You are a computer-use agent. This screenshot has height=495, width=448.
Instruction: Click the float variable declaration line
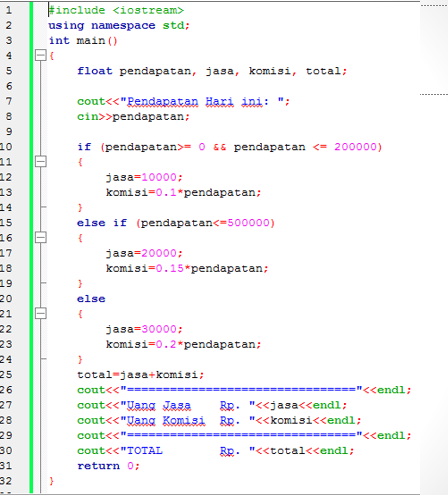(x=212, y=71)
